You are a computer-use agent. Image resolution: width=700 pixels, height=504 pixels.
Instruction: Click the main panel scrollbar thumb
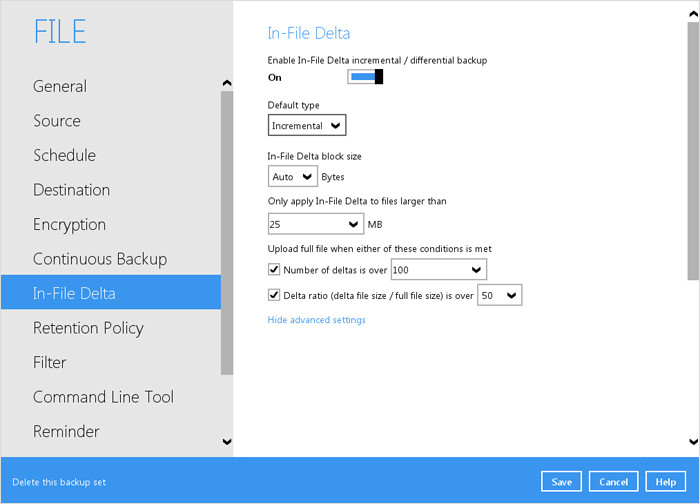click(693, 151)
